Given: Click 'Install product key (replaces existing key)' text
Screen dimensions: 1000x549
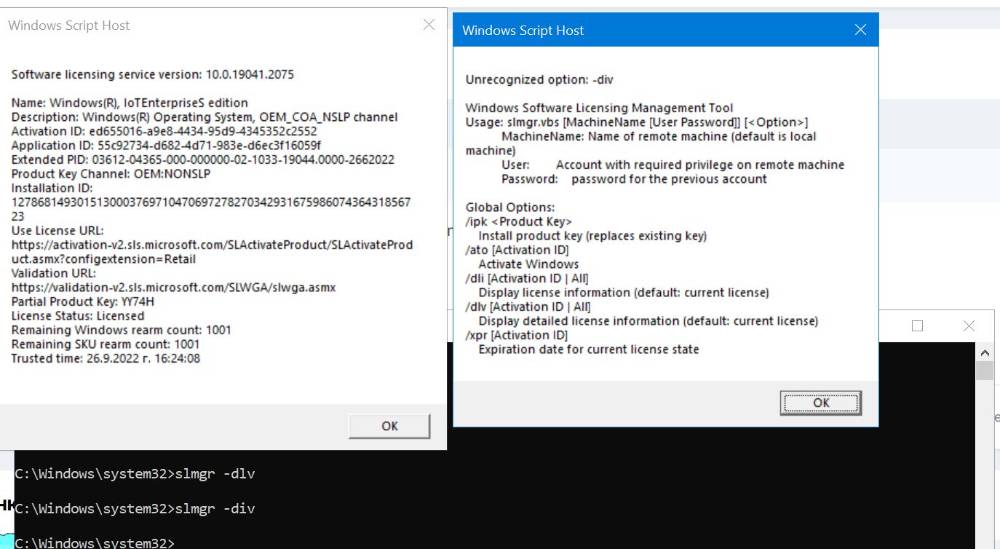Looking at the screenshot, I should (592, 236).
